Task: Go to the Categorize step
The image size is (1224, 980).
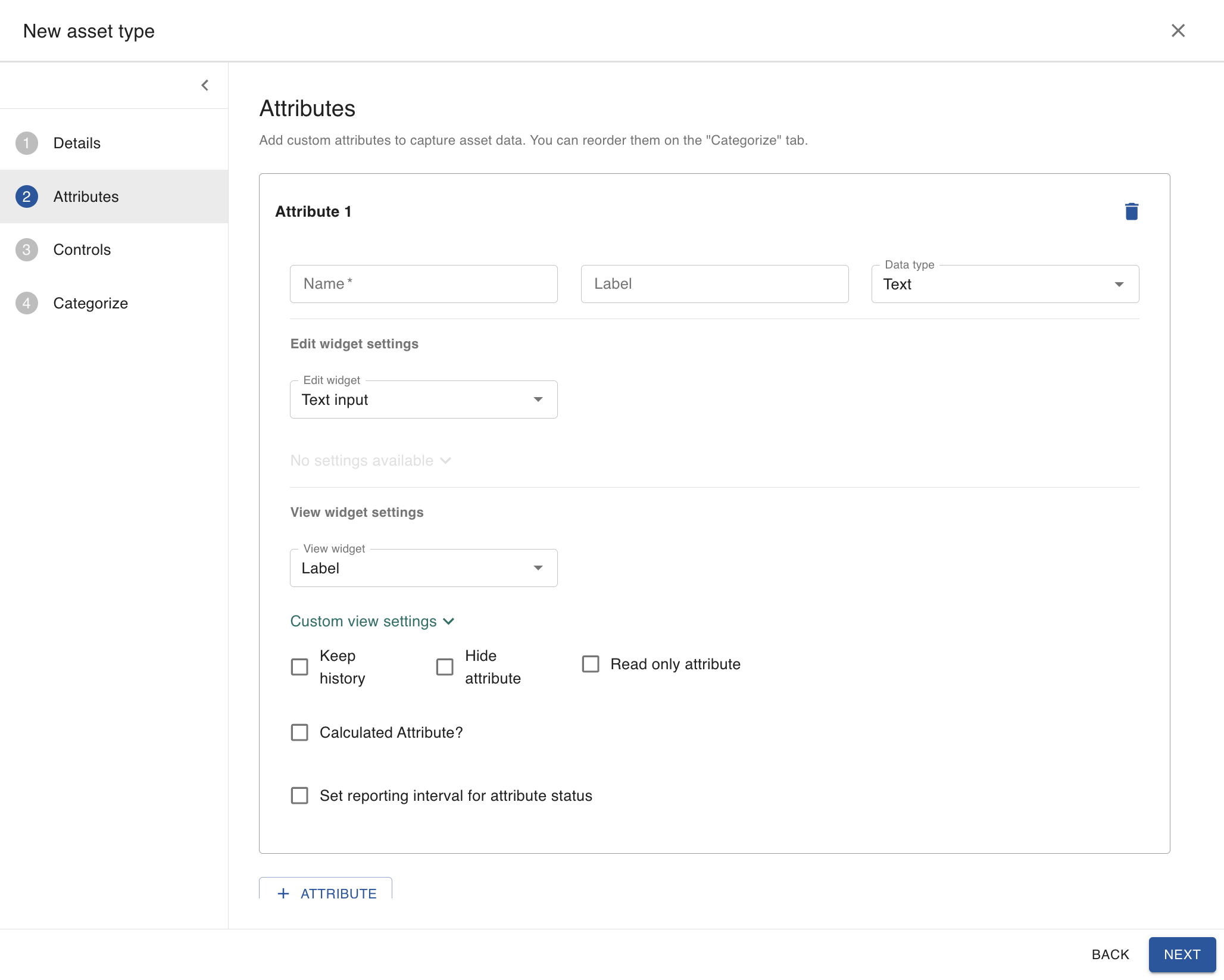Action: [x=90, y=303]
